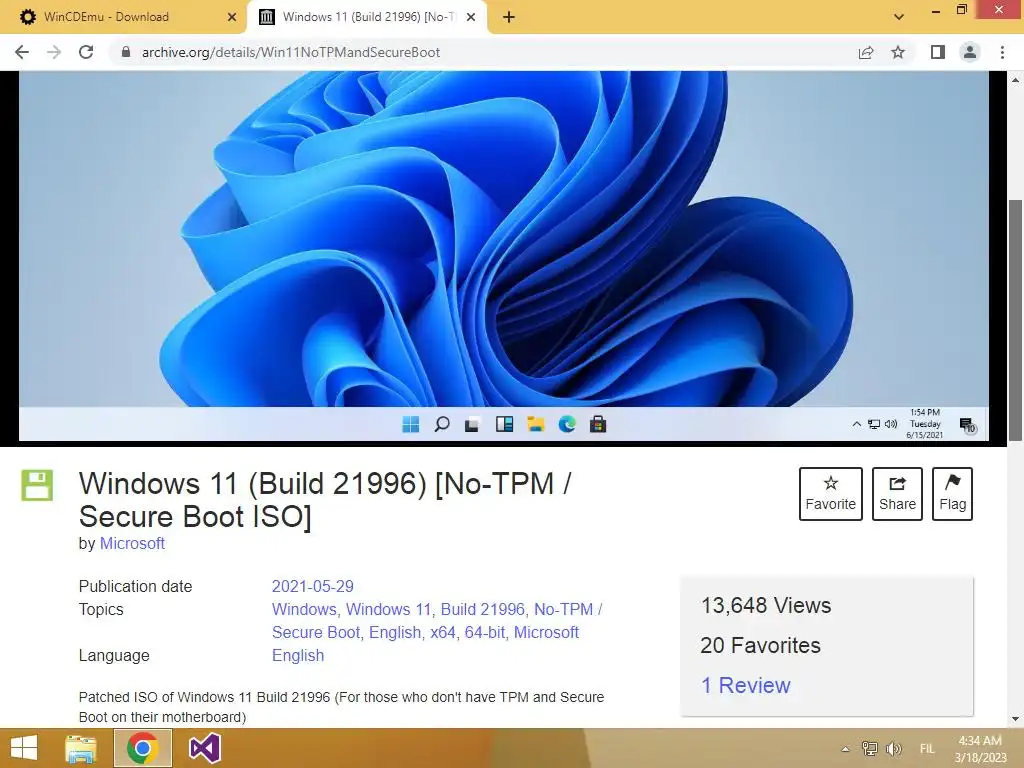Open the Windows topic link

pyautogui.click(x=304, y=609)
